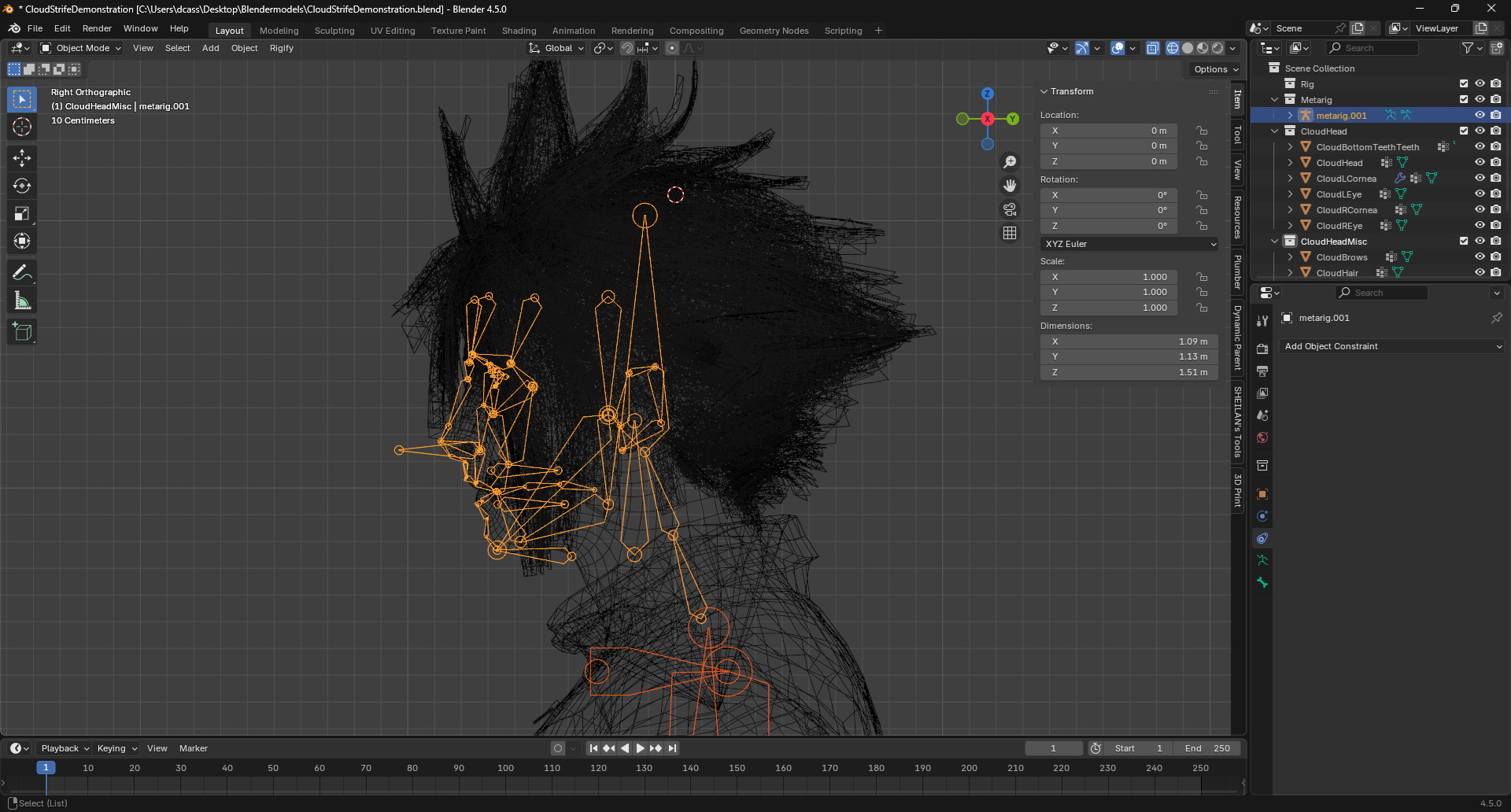Screen dimensions: 1511x812
Task: Open the Global transform orientation dropdown
Action: pyautogui.click(x=557, y=48)
